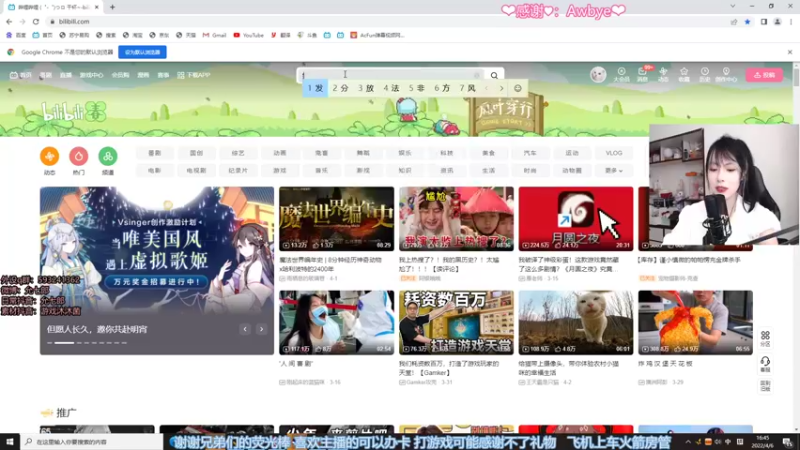Open a new browser tab
This screenshot has width=800, height=450.
112,7
